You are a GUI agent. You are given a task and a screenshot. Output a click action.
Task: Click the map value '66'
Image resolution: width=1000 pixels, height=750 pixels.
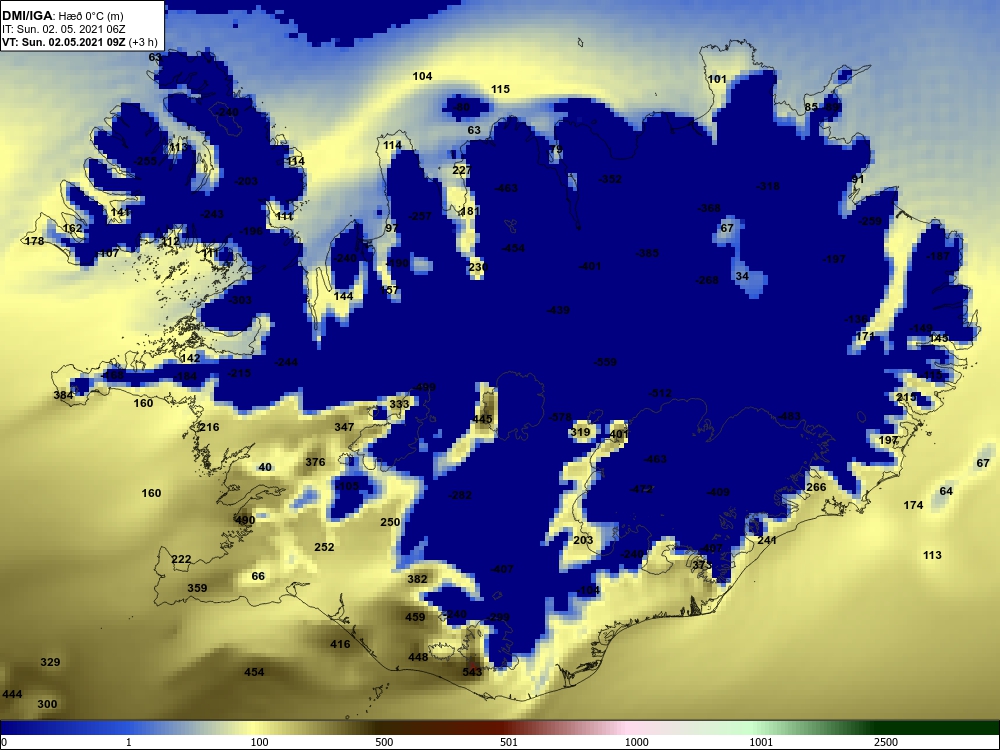pyautogui.click(x=258, y=577)
